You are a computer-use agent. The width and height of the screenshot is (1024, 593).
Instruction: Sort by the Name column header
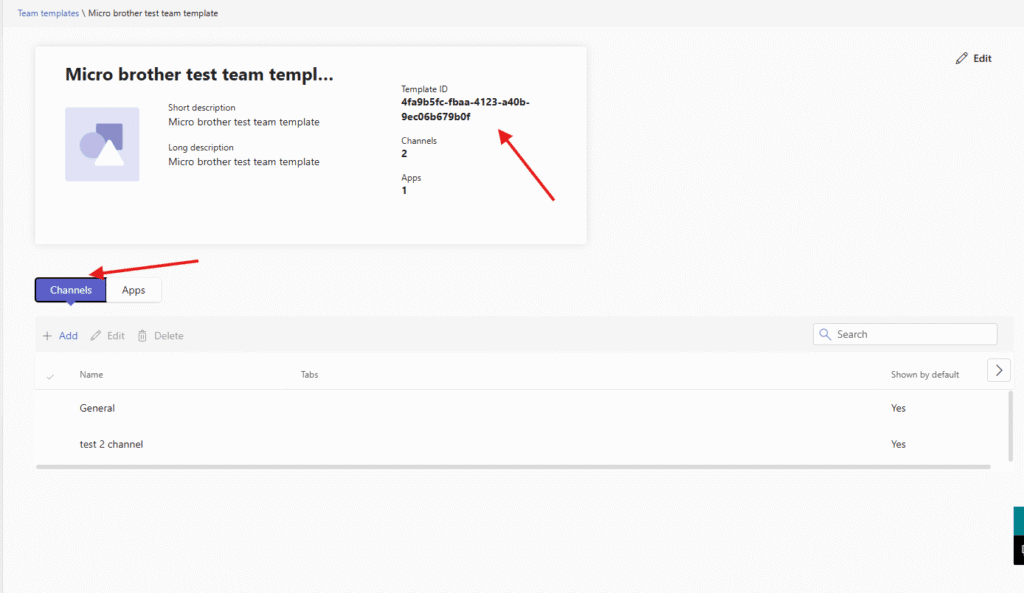tap(91, 375)
